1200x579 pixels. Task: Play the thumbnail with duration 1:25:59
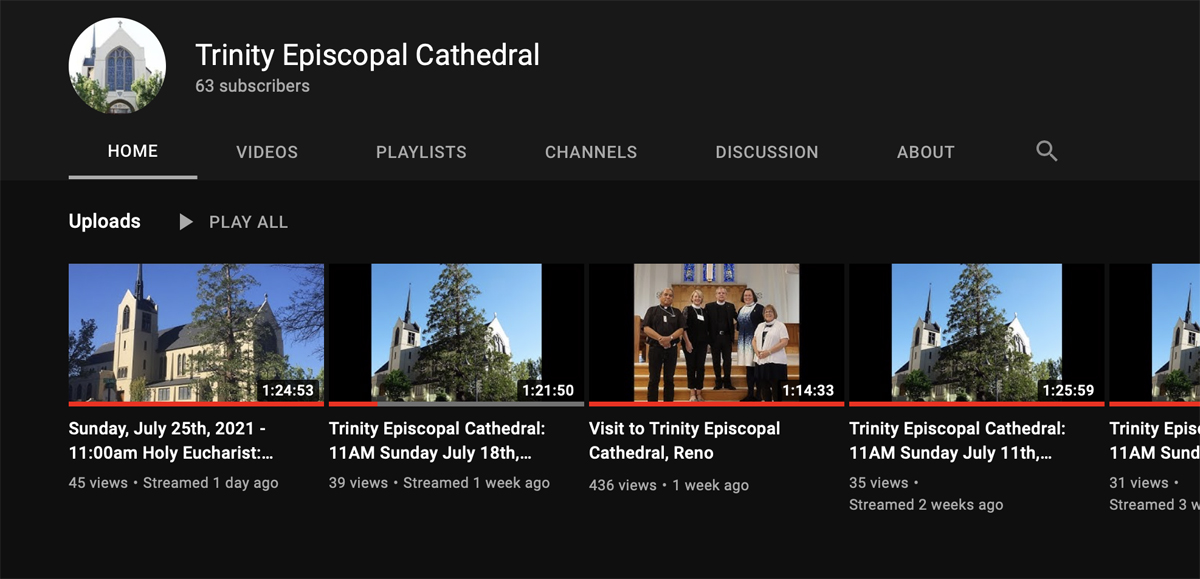click(x=977, y=333)
